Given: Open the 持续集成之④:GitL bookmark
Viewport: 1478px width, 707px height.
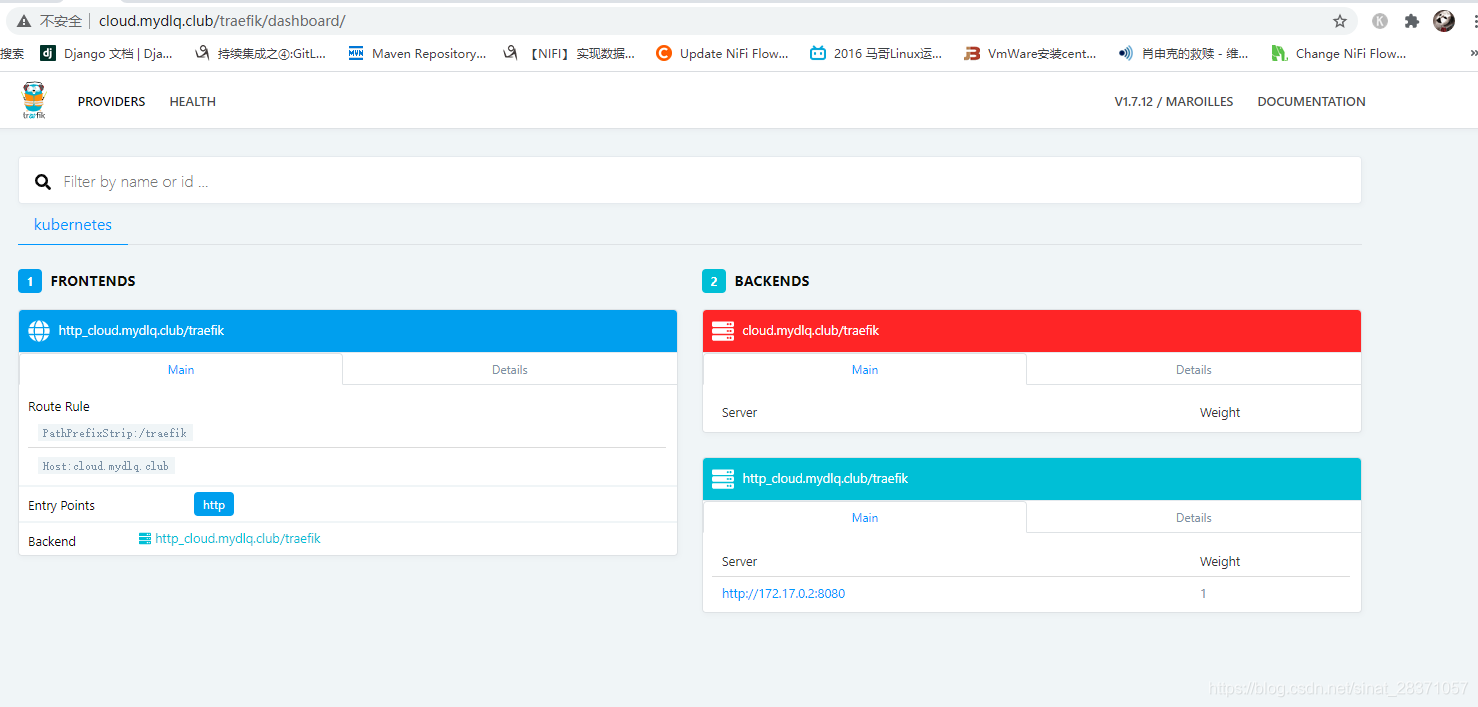Looking at the screenshot, I should tap(260, 54).
